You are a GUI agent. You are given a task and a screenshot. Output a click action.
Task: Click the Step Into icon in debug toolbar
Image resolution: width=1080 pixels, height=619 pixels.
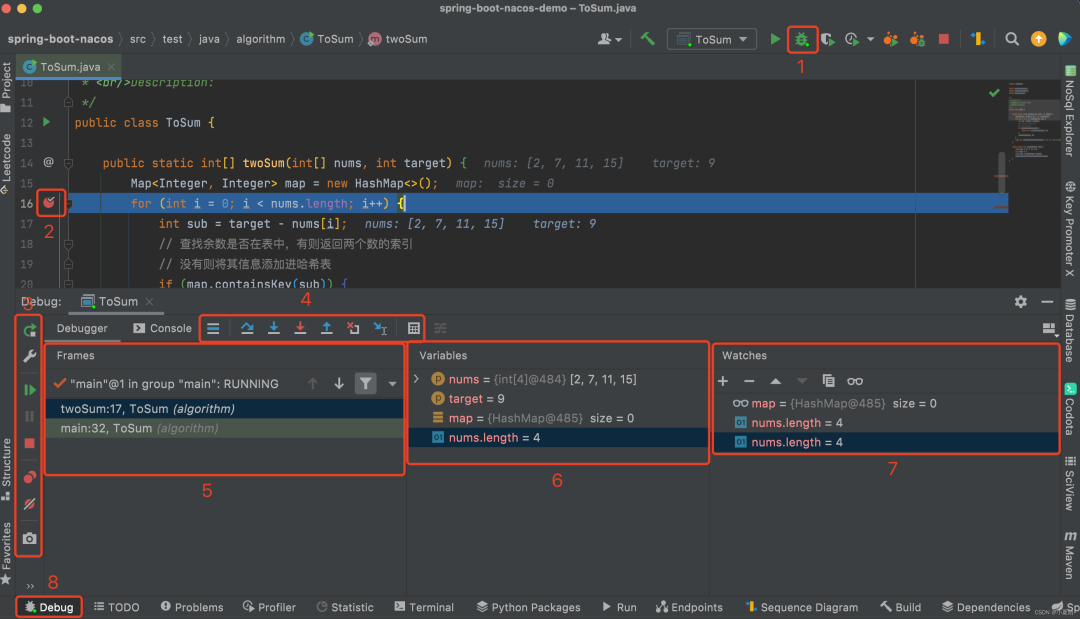(273, 328)
